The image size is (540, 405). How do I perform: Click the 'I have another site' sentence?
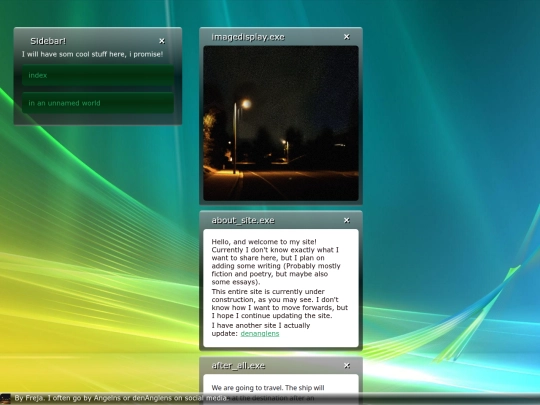click(x=261, y=329)
